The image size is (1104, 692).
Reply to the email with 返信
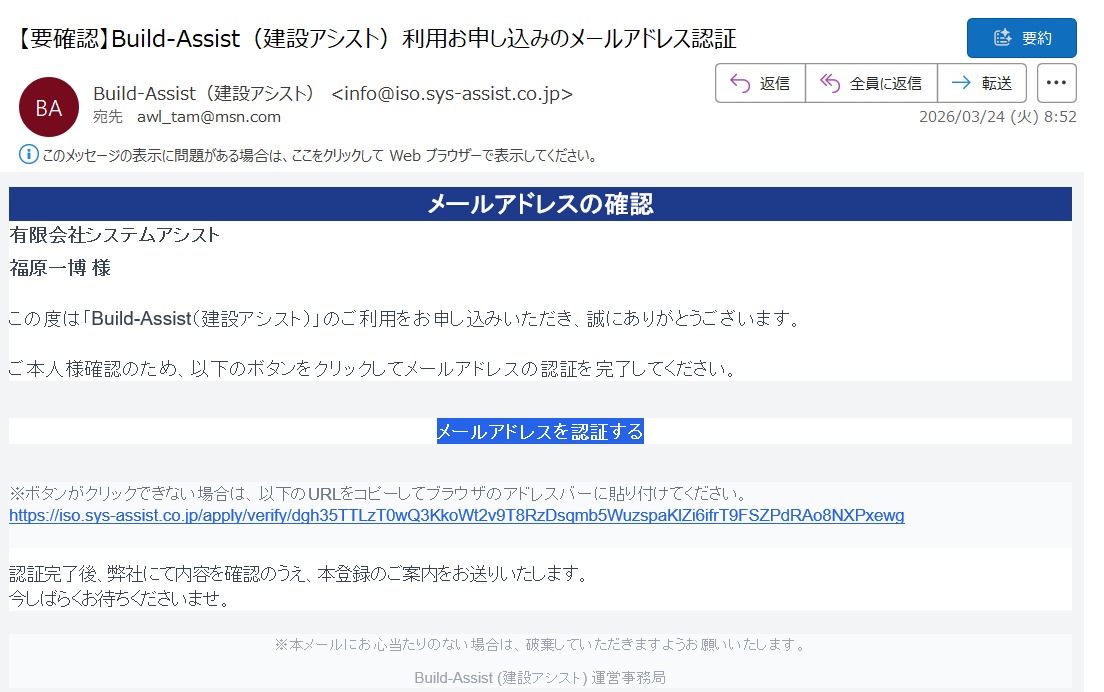[x=760, y=83]
